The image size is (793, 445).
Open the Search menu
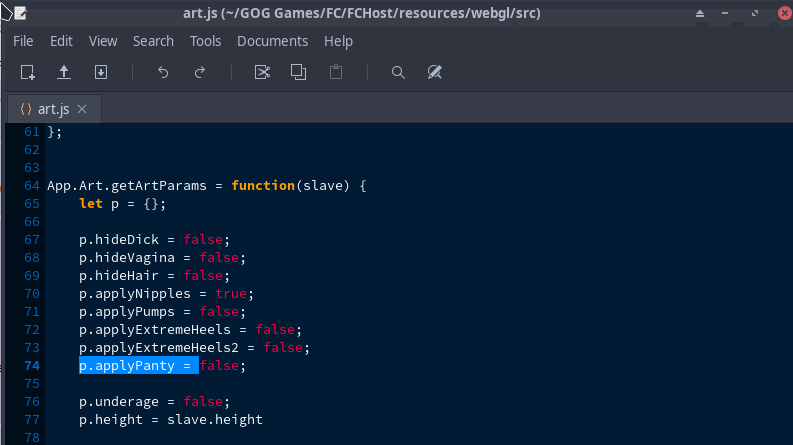point(153,41)
